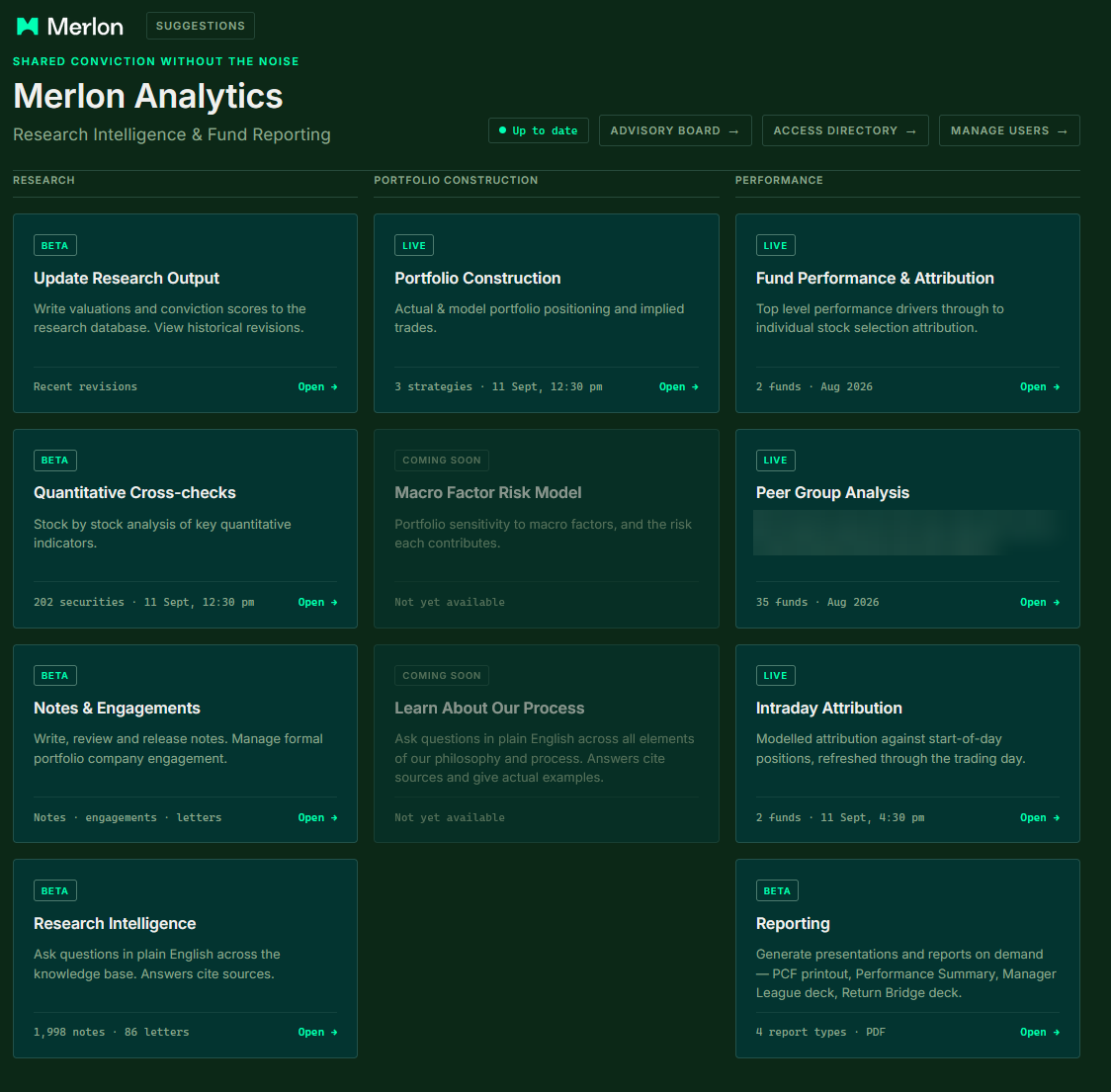Open Quantitative Cross-checks card link
Image resolution: width=1111 pixels, height=1092 pixels.
point(317,603)
